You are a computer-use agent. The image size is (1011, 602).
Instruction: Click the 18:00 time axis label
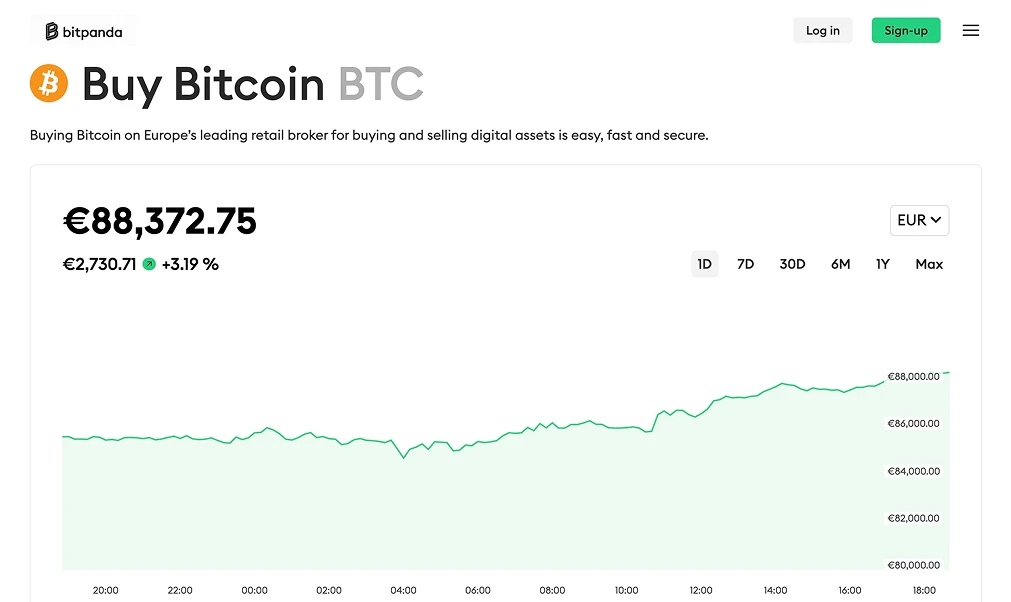[x=925, y=590]
